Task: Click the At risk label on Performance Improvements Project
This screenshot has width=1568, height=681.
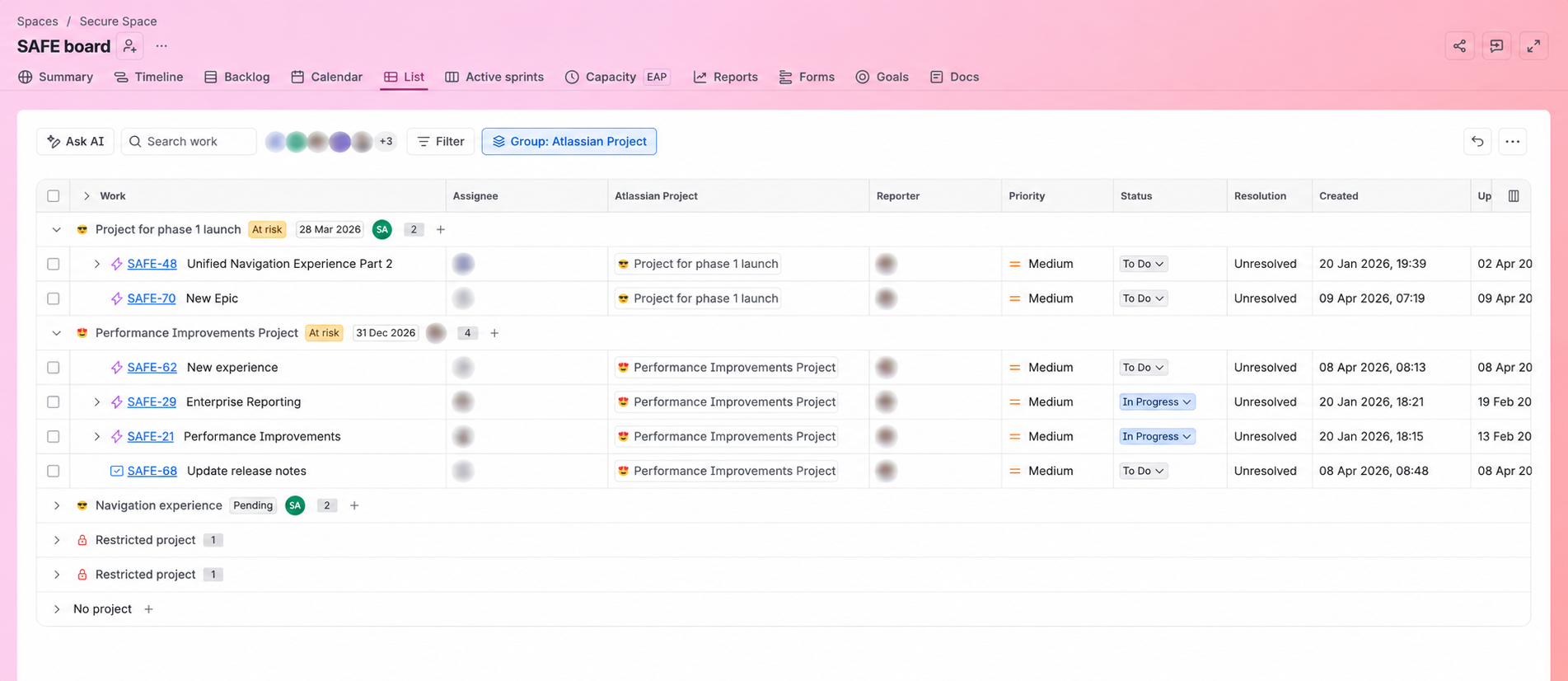Action: click(x=324, y=333)
